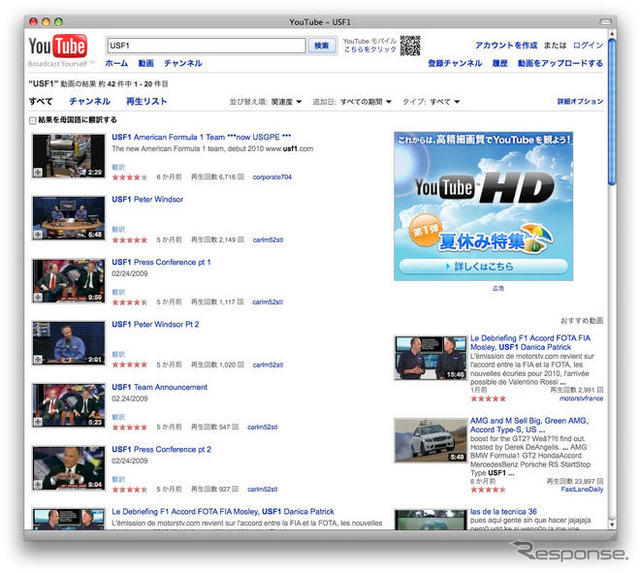Click the YouTube HD 夏休み特集 ad banner
Screen dimensions: 640x573
coord(483,206)
